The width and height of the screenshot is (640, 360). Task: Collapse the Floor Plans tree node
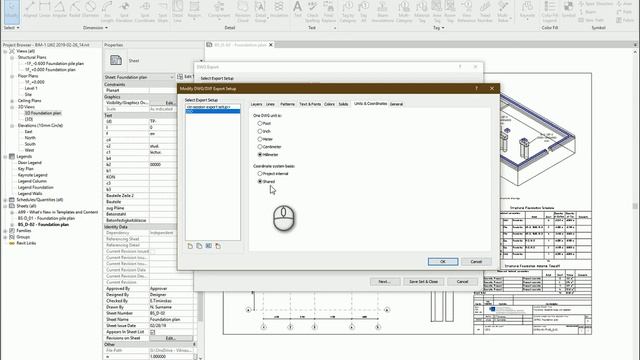click(x=12, y=76)
